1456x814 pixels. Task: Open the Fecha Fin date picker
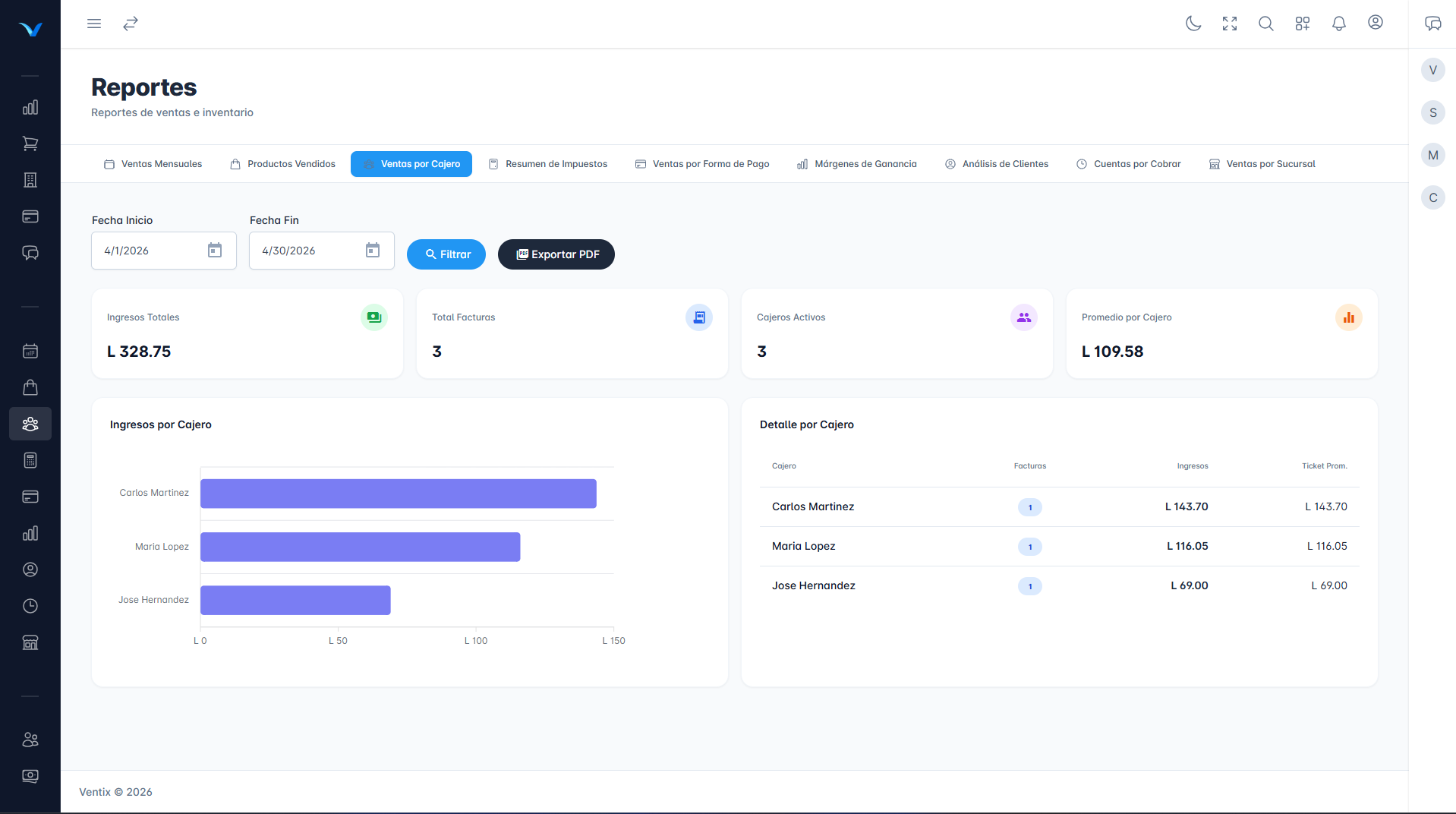(373, 250)
